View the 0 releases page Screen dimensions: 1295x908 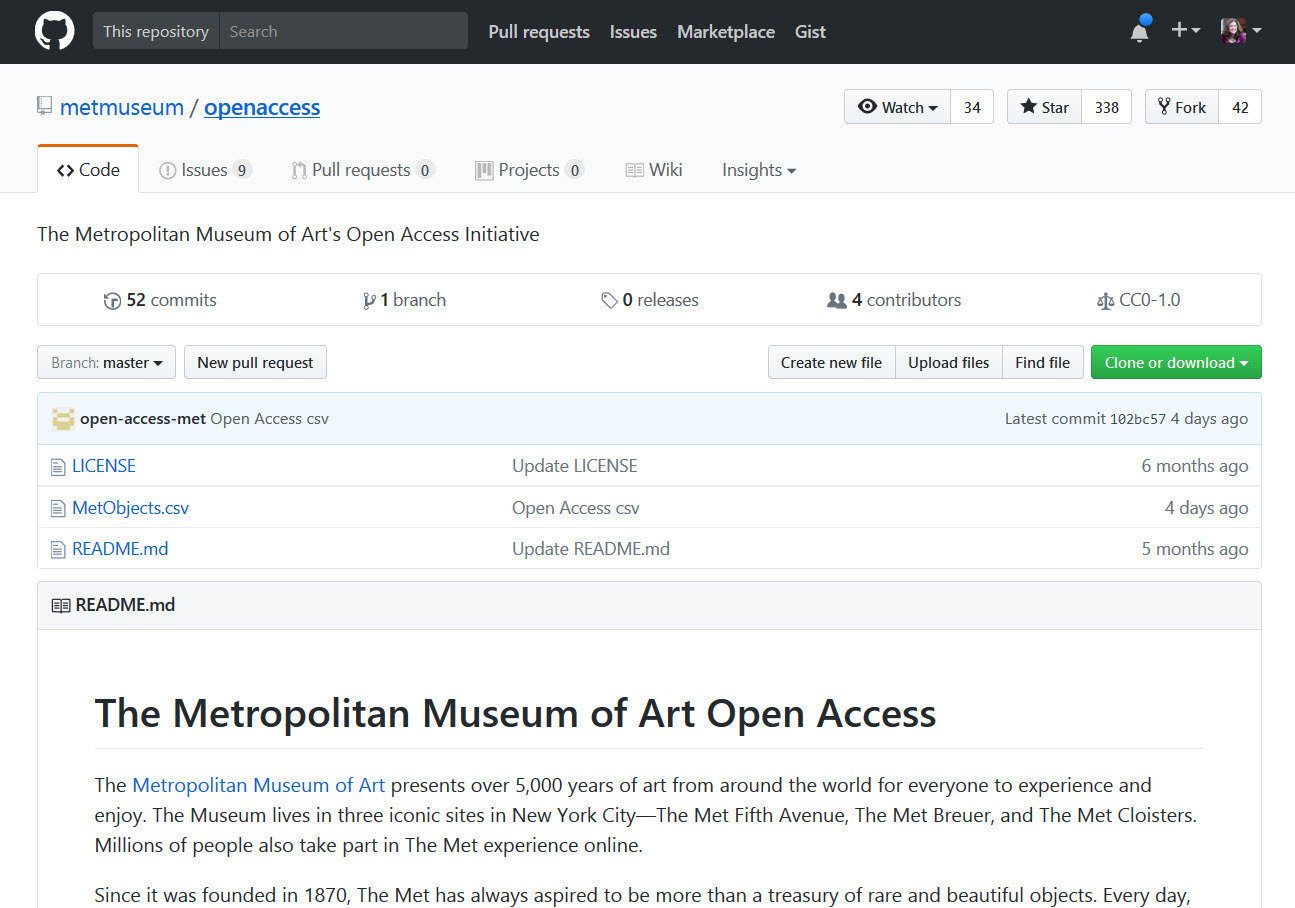coord(650,300)
